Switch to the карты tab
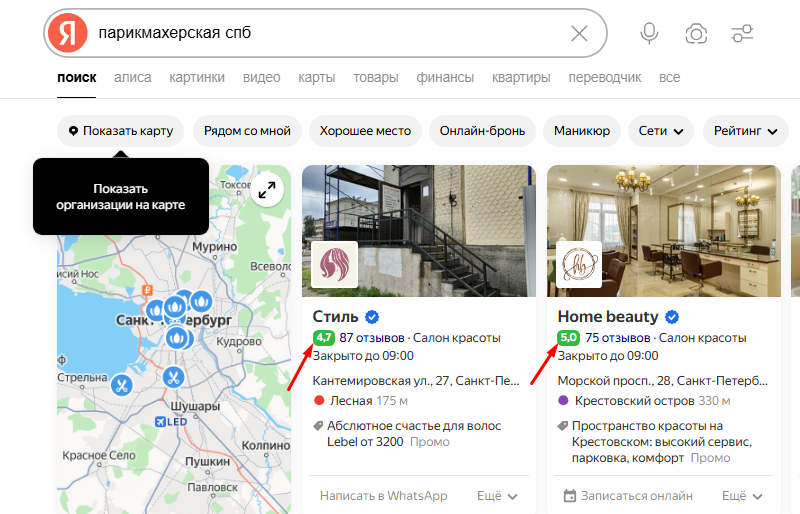This screenshot has width=800, height=514. pos(317,78)
